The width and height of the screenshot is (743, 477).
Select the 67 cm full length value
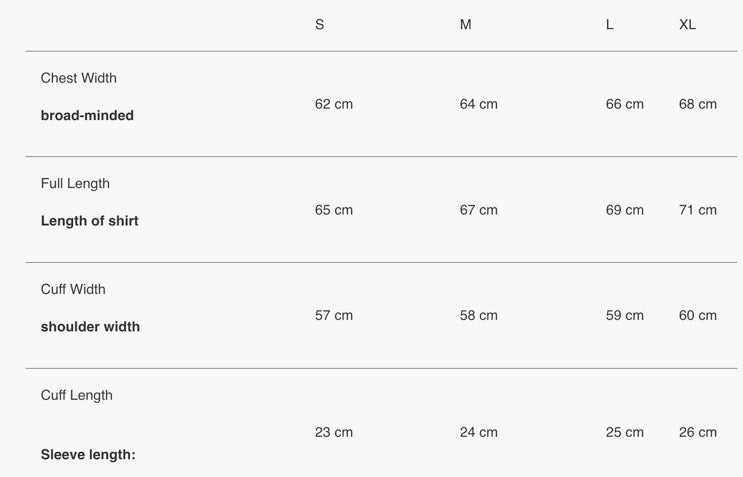click(x=479, y=210)
